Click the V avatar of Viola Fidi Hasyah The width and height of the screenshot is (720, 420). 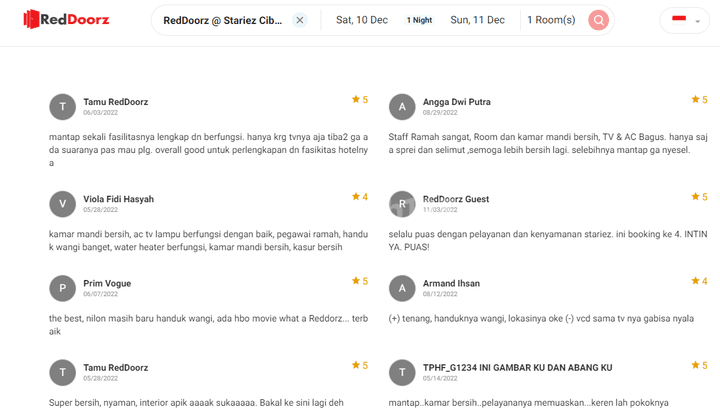[x=62, y=204]
